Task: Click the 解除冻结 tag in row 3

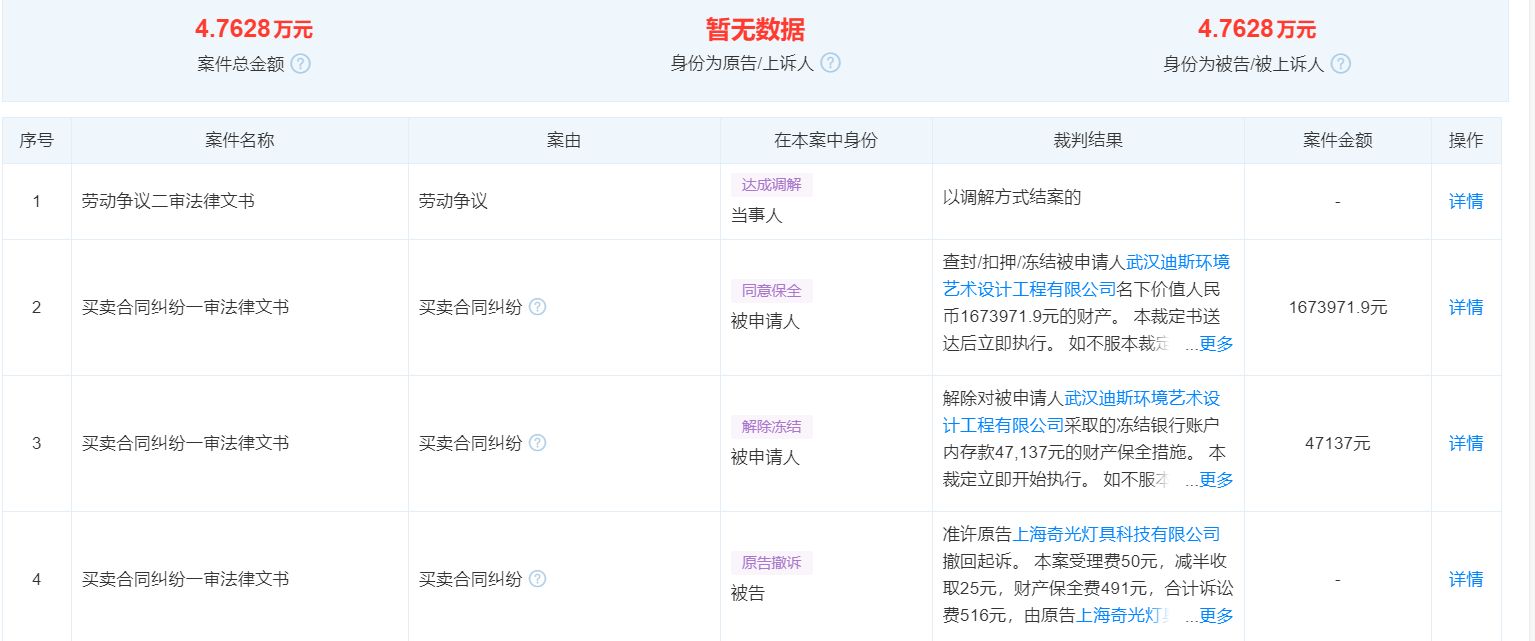Action: [771, 425]
